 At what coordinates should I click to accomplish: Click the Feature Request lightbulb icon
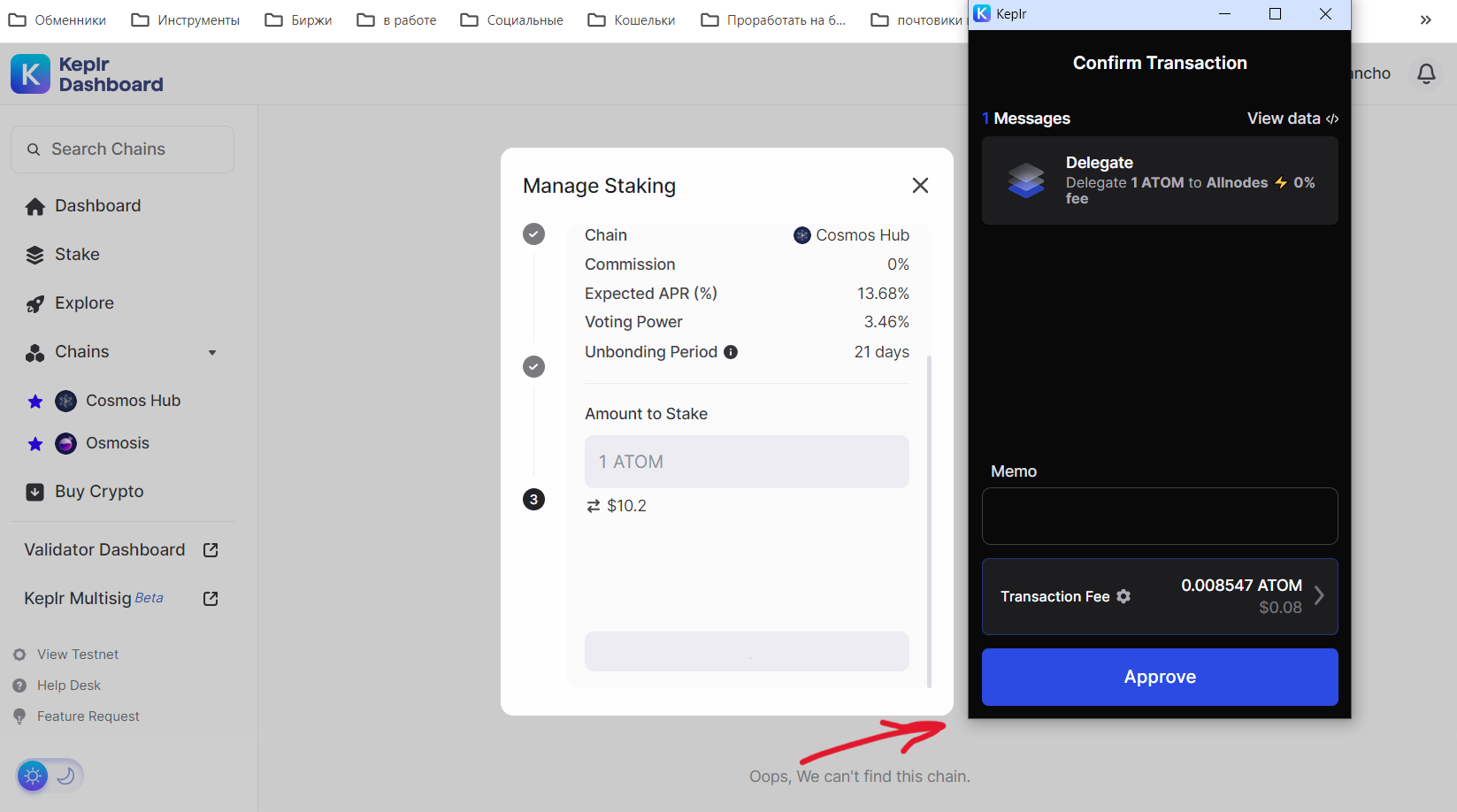19,716
